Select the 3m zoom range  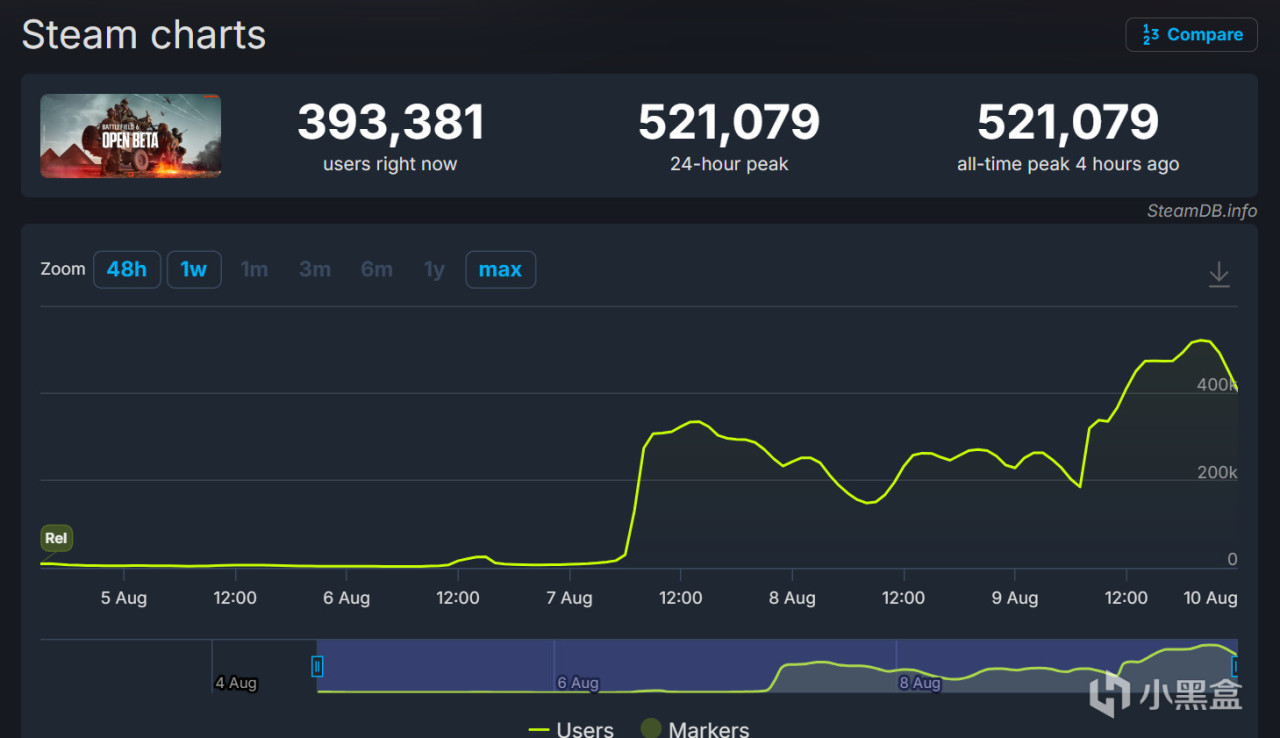click(315, 269)
